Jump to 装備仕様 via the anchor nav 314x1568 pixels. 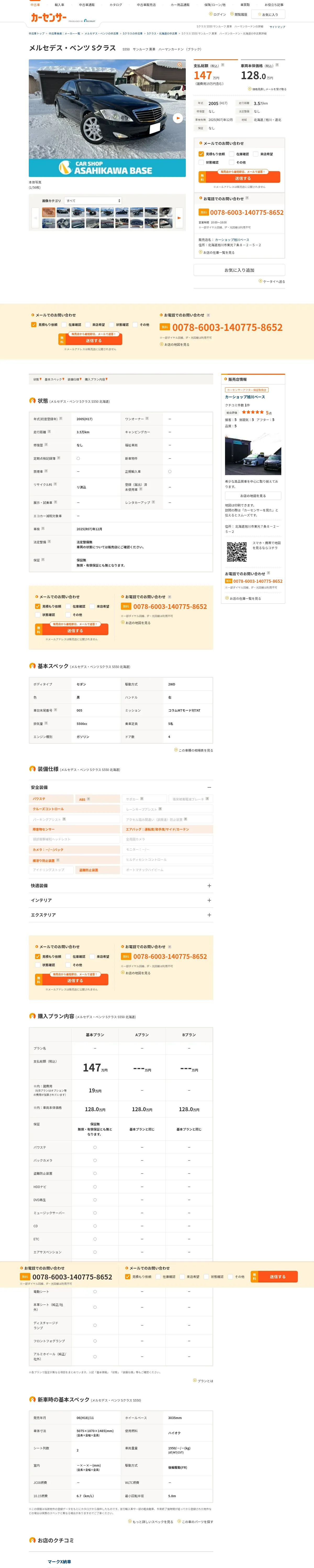(x=74, y=379)
